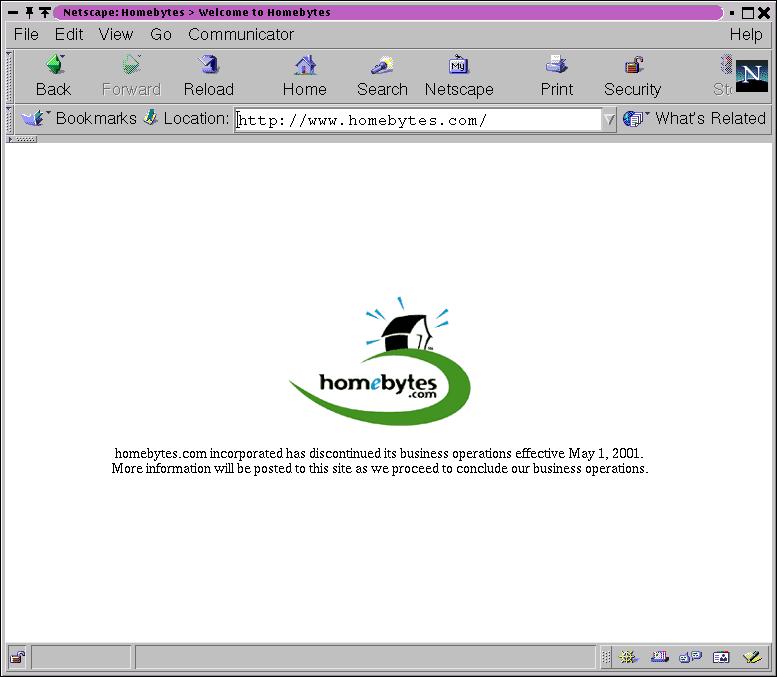Click the page location proxy icon
This screenshot has width=777, height=677.
click(x=151, y=118)
